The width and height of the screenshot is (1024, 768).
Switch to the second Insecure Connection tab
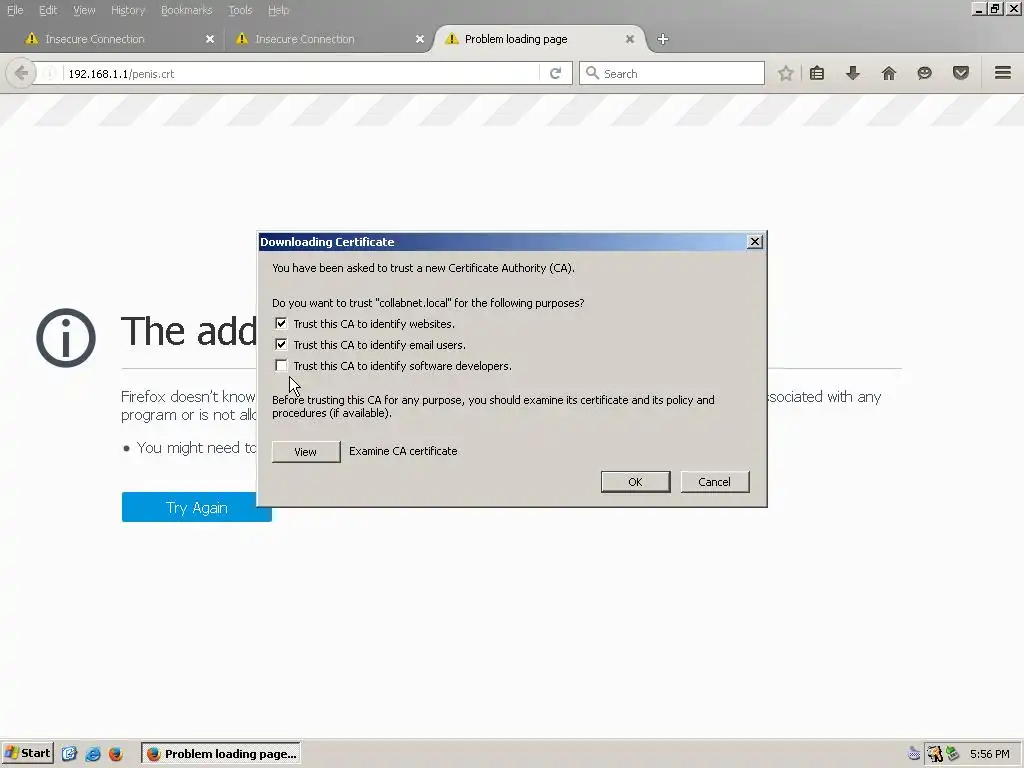pyautogui.click(x=327, y=39)
